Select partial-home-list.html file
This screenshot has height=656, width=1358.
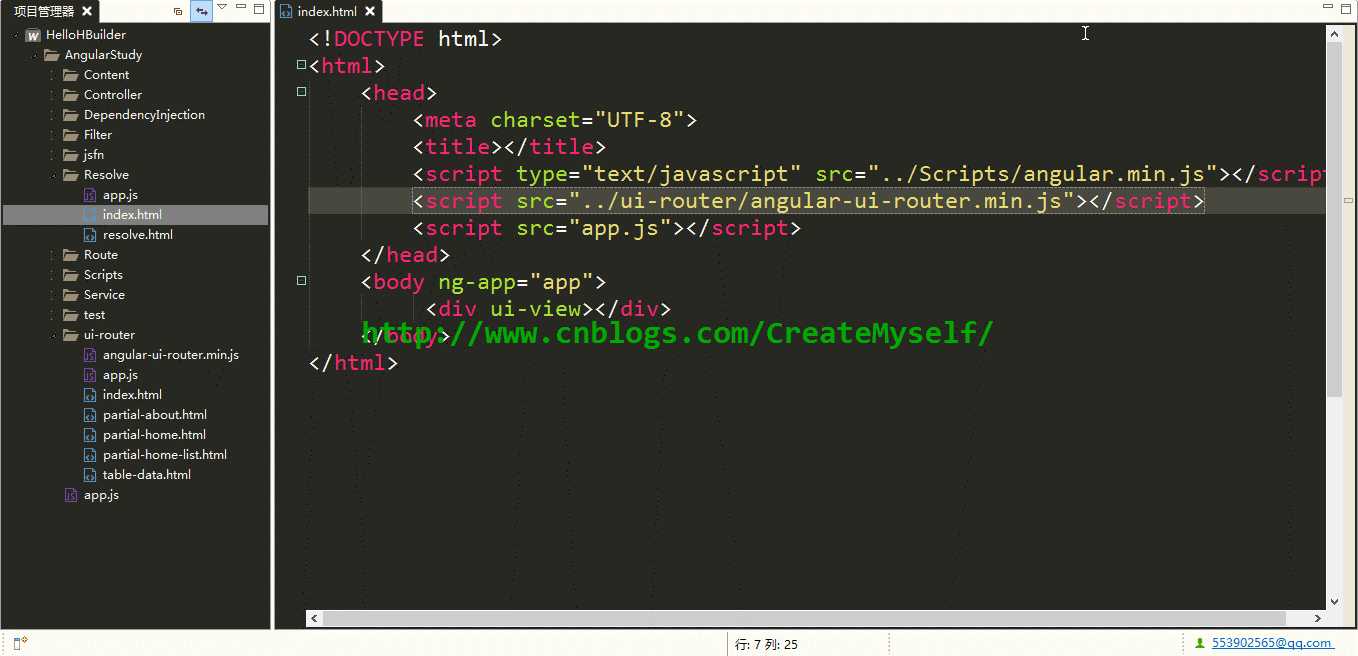[x=165, y=455]
